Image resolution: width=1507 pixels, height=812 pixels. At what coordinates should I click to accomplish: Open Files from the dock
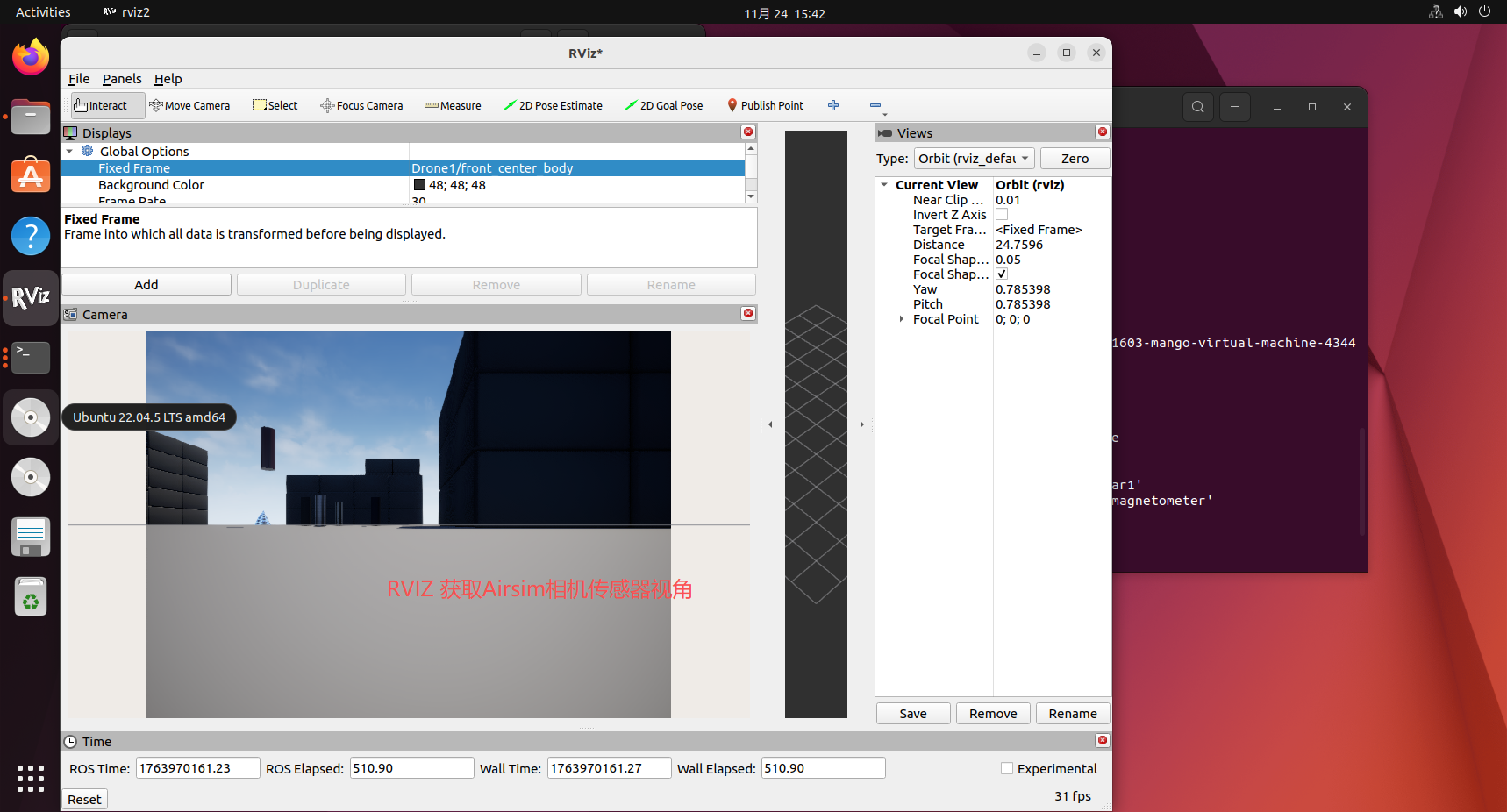31,117
